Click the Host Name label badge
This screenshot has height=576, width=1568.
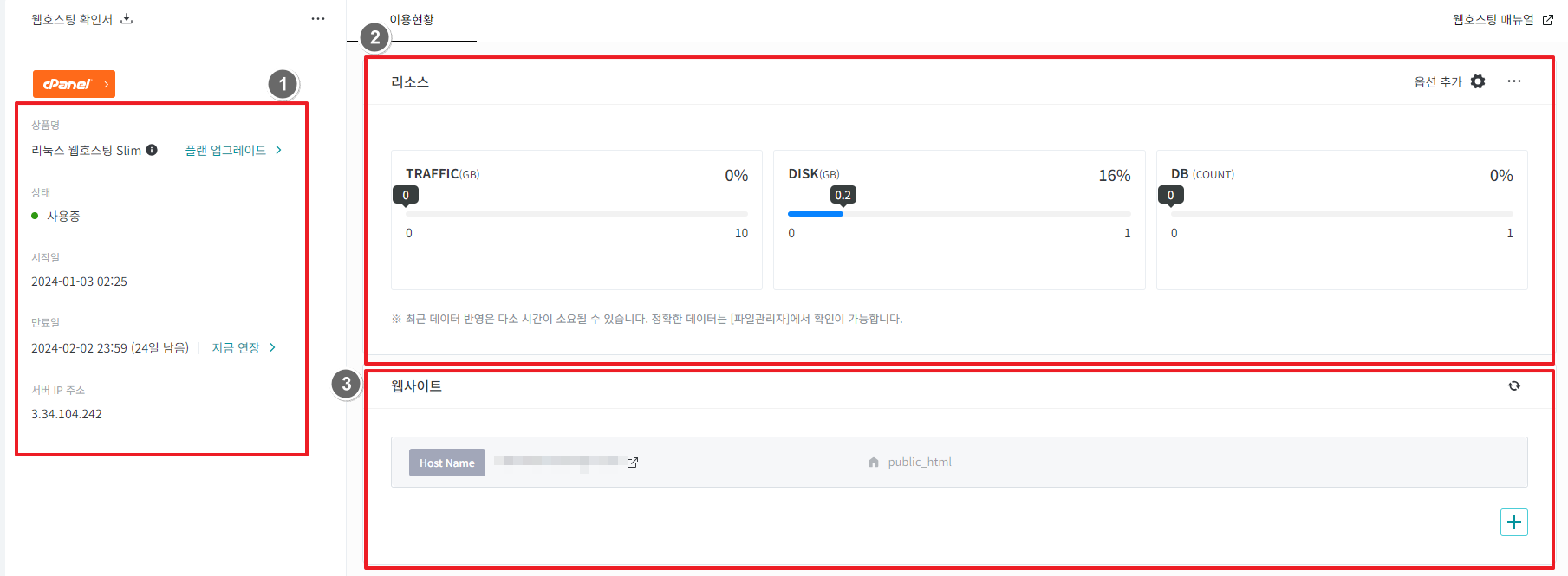[x=446, y=463]
